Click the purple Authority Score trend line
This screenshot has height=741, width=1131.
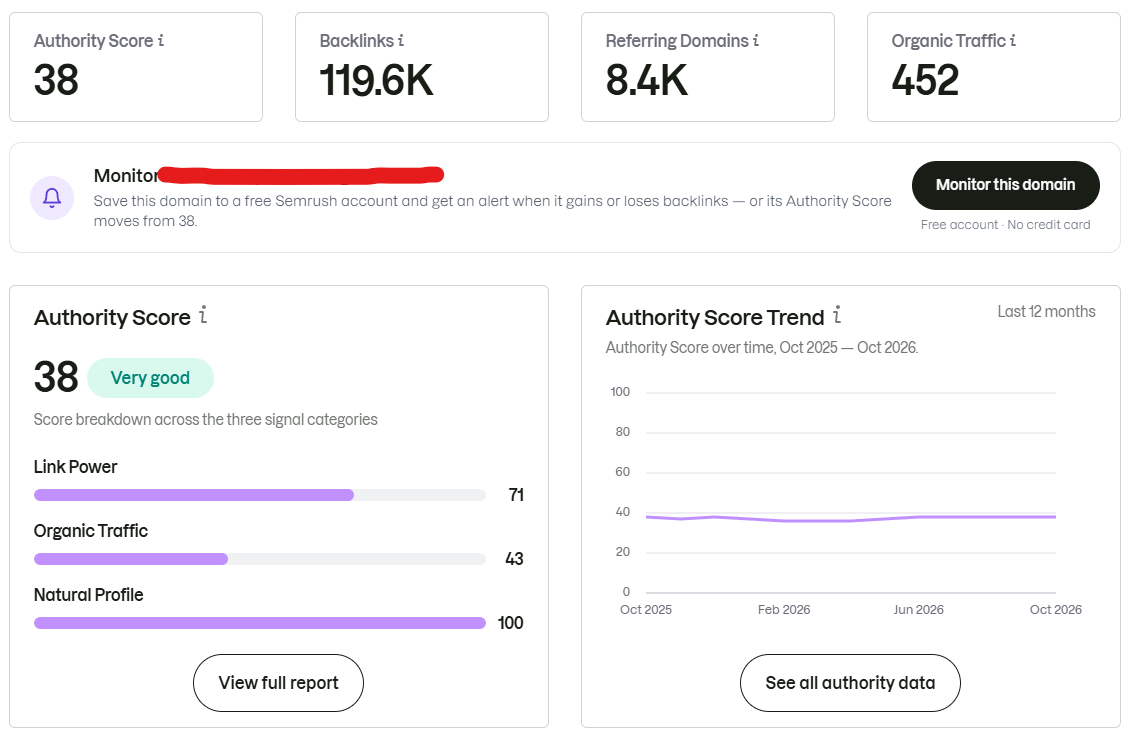click(851, 518)
